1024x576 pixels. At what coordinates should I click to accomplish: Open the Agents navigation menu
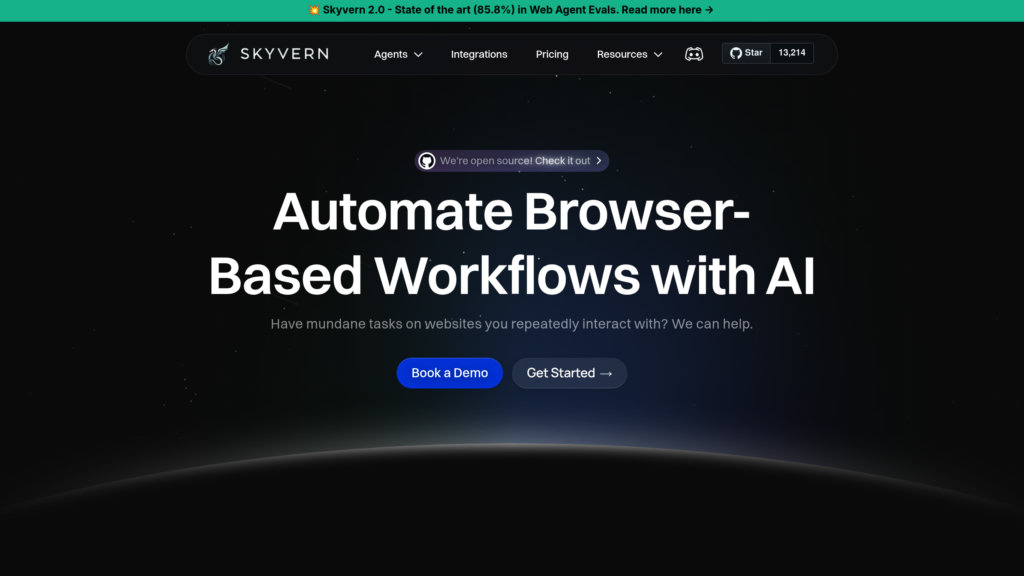coord(390,54)
